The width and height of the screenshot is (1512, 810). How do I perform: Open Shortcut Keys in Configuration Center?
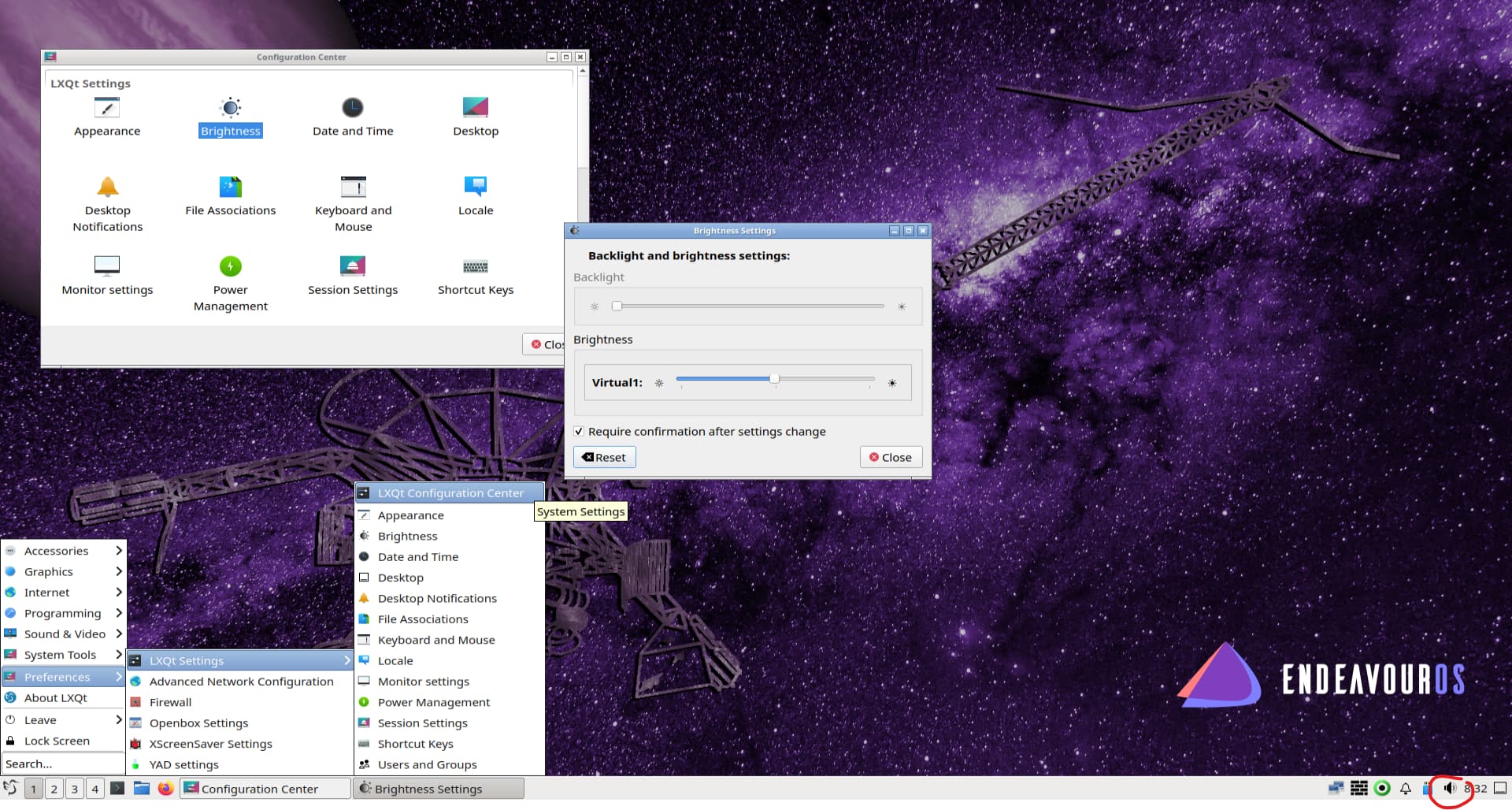click(x=476, y=276)
